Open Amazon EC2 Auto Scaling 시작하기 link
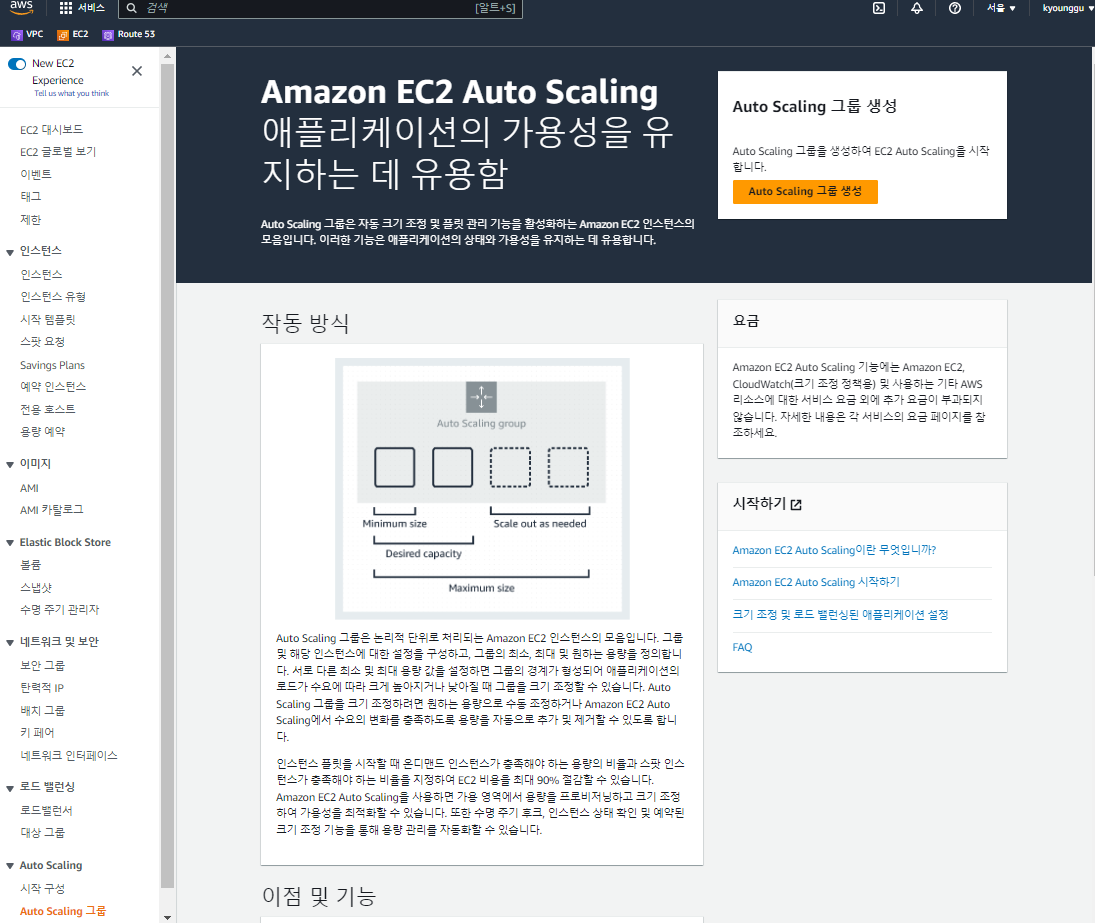 816,582
